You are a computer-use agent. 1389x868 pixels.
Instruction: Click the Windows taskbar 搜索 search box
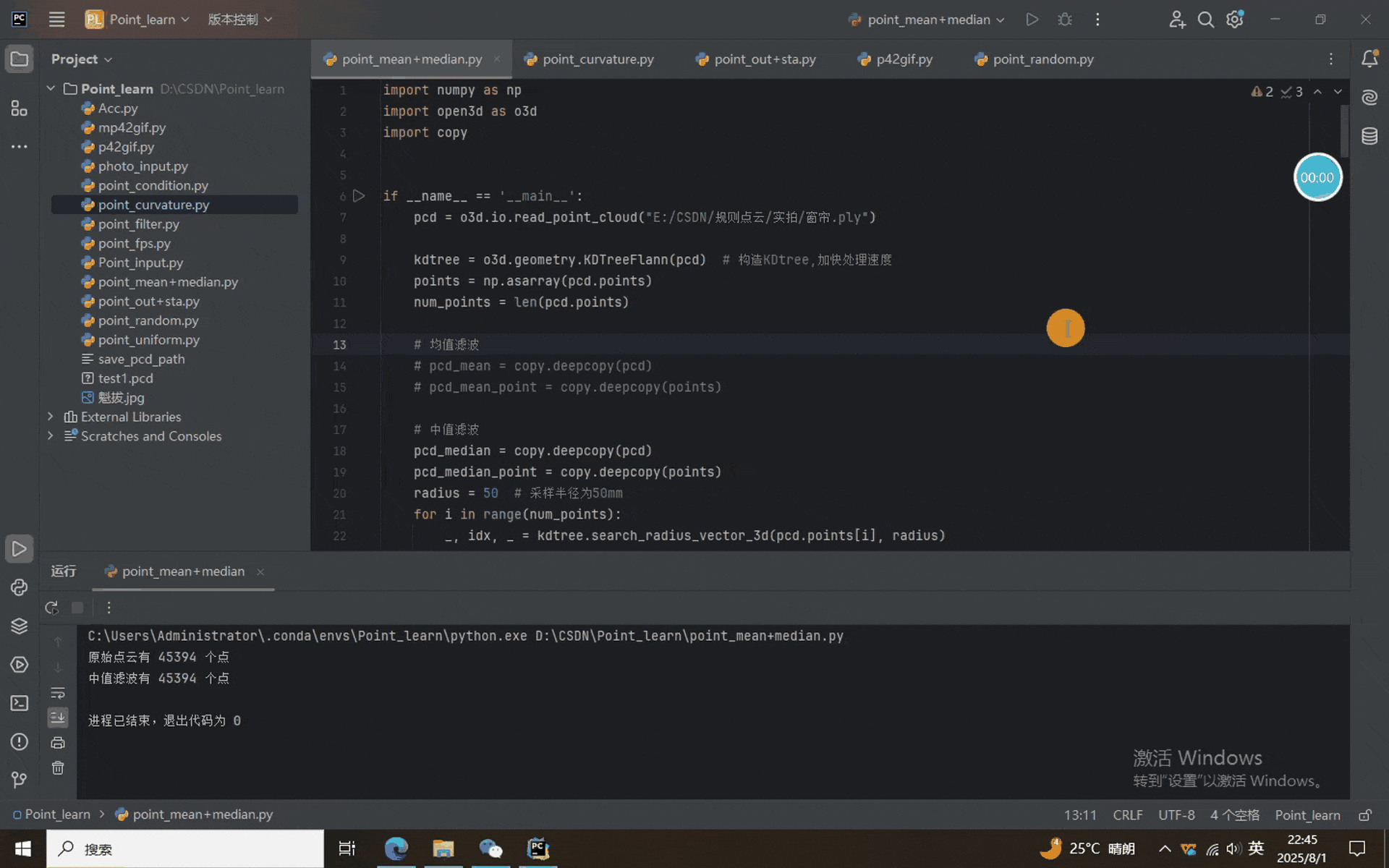pyautogui.click(x=185, y=849)
